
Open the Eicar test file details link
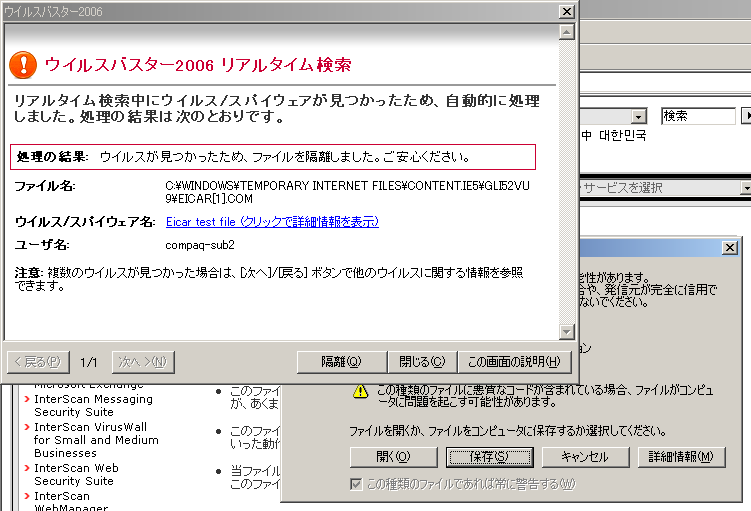point(272,222)
